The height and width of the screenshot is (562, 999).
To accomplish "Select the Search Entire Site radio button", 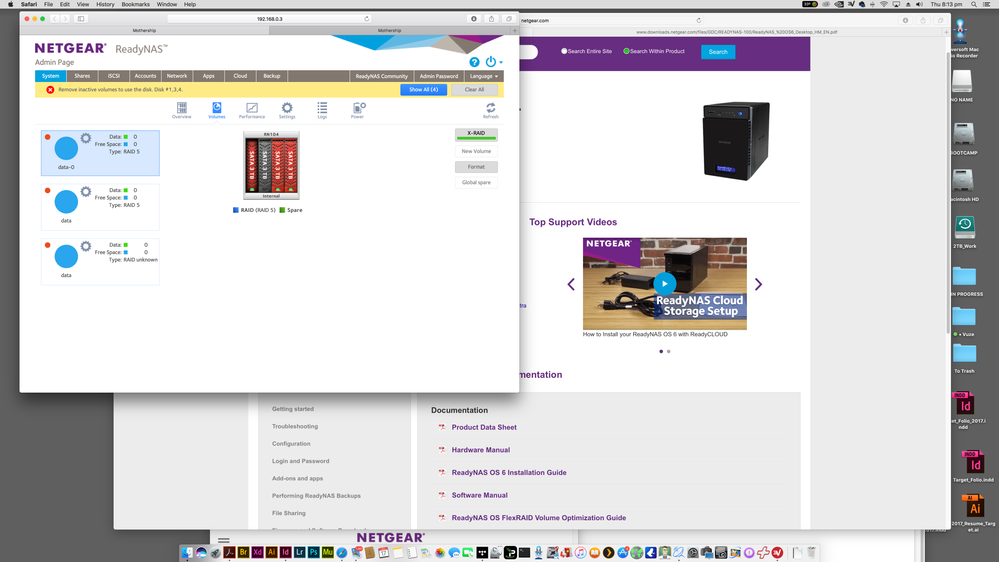I will 564,51.
